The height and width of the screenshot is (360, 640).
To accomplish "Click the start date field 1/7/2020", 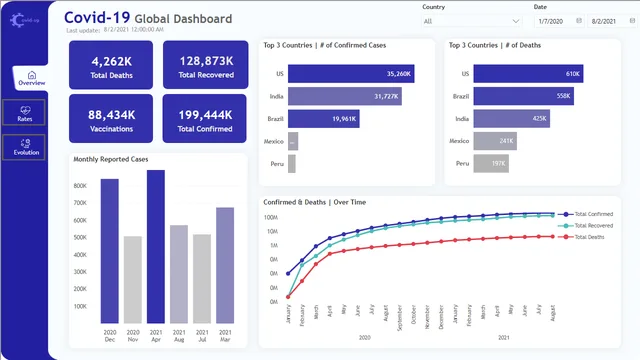I will click(x=559, y=21).
